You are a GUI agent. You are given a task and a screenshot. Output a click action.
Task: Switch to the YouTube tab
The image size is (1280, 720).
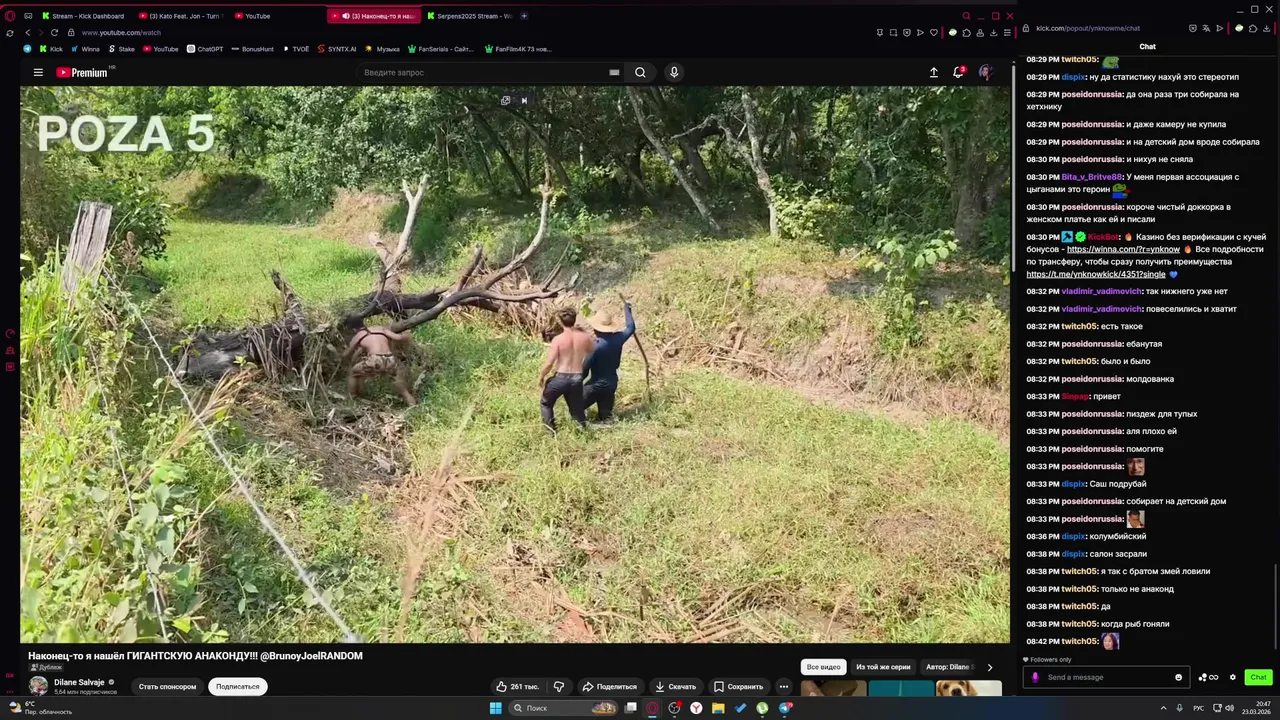(x=252, y=16)
